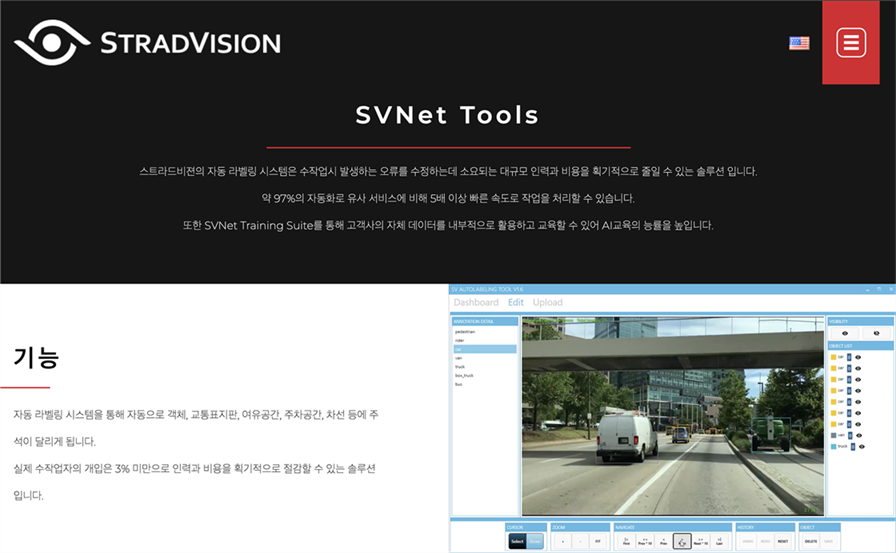Click the OBJECT LIST panel header
This screenshot has height=553, width=896.
(x=861, y=346)
